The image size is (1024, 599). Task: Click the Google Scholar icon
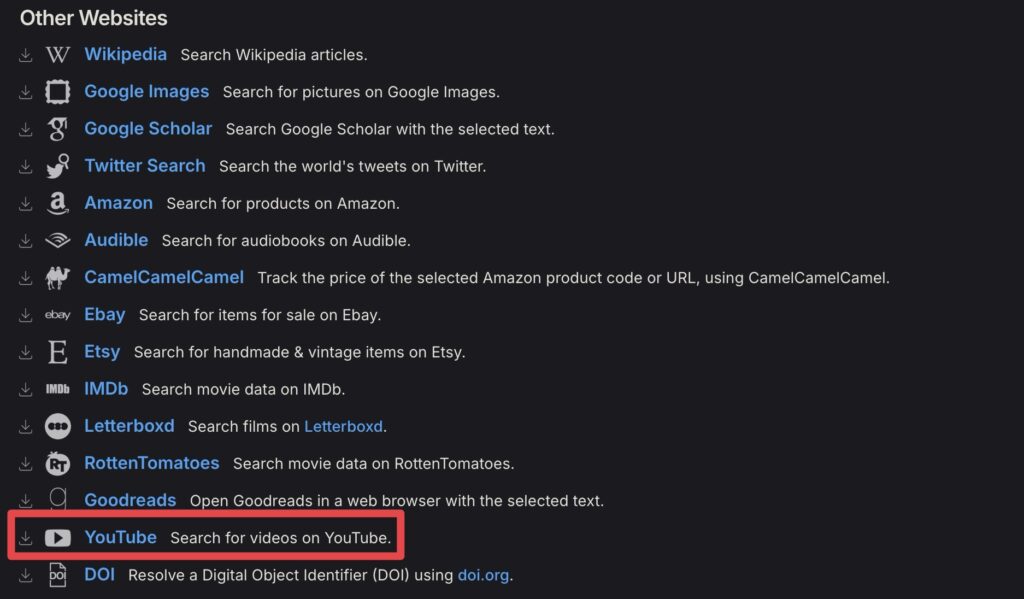(58, 129)
